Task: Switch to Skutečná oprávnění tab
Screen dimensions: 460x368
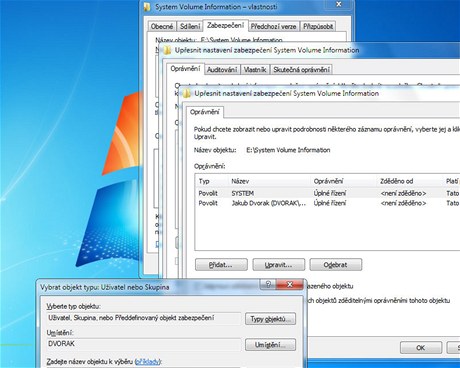Action: click(301, 70)
